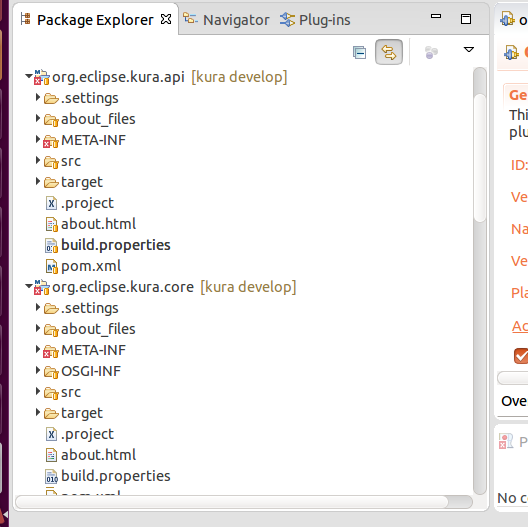This screenshot has width=528, height=527.
Task: Select the org.eclipse.kura.core project label
Action: coord(123,287)
